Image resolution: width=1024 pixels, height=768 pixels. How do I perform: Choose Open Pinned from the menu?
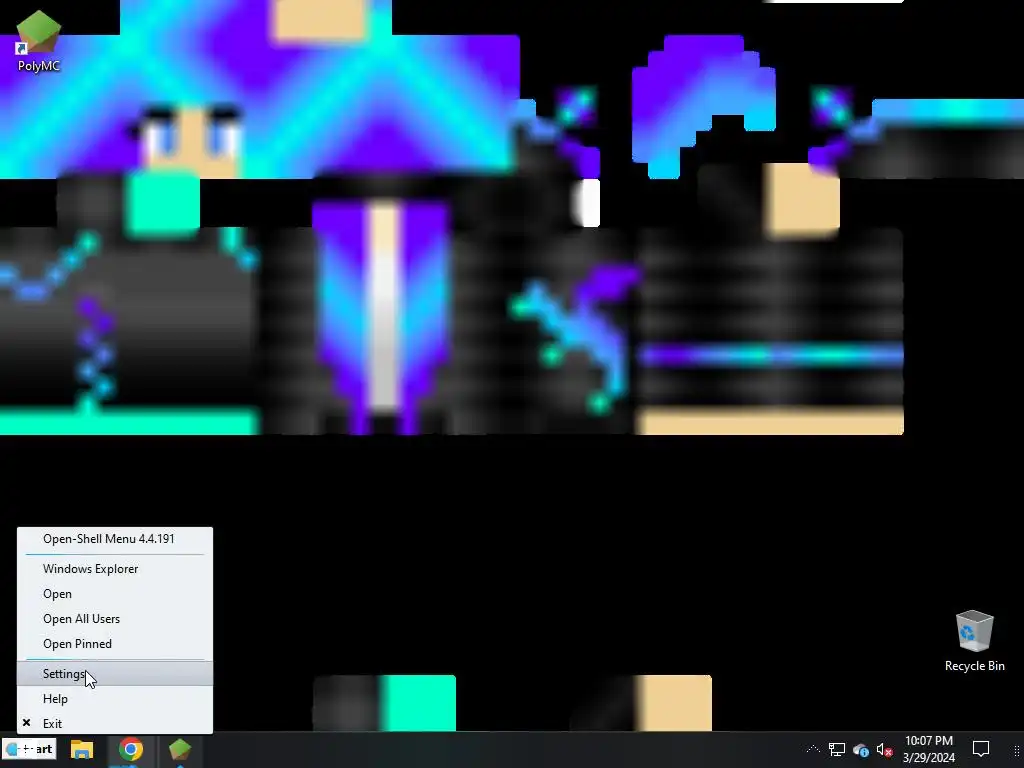click(x=115, y=644)
